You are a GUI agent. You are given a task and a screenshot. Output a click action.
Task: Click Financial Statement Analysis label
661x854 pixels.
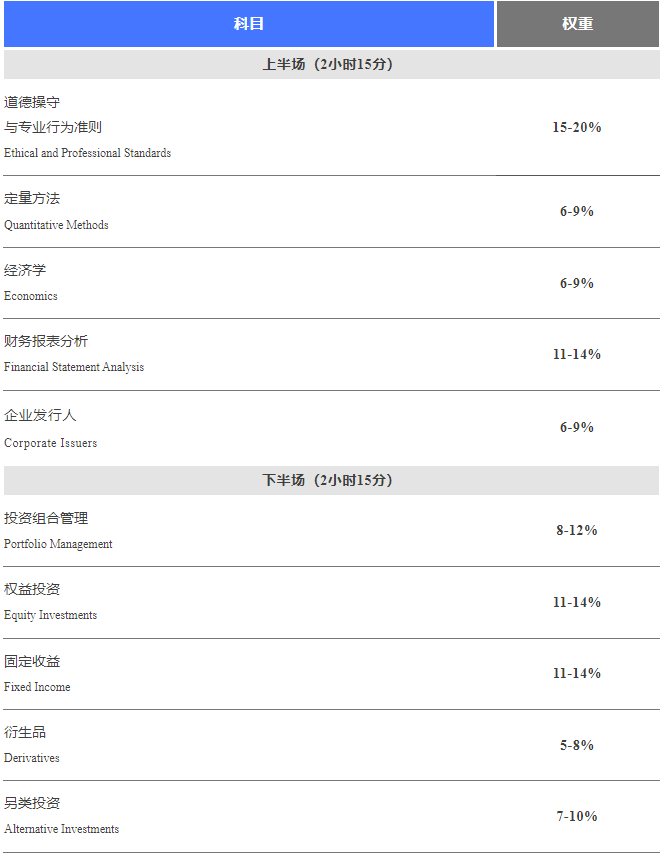click(74, 367)
